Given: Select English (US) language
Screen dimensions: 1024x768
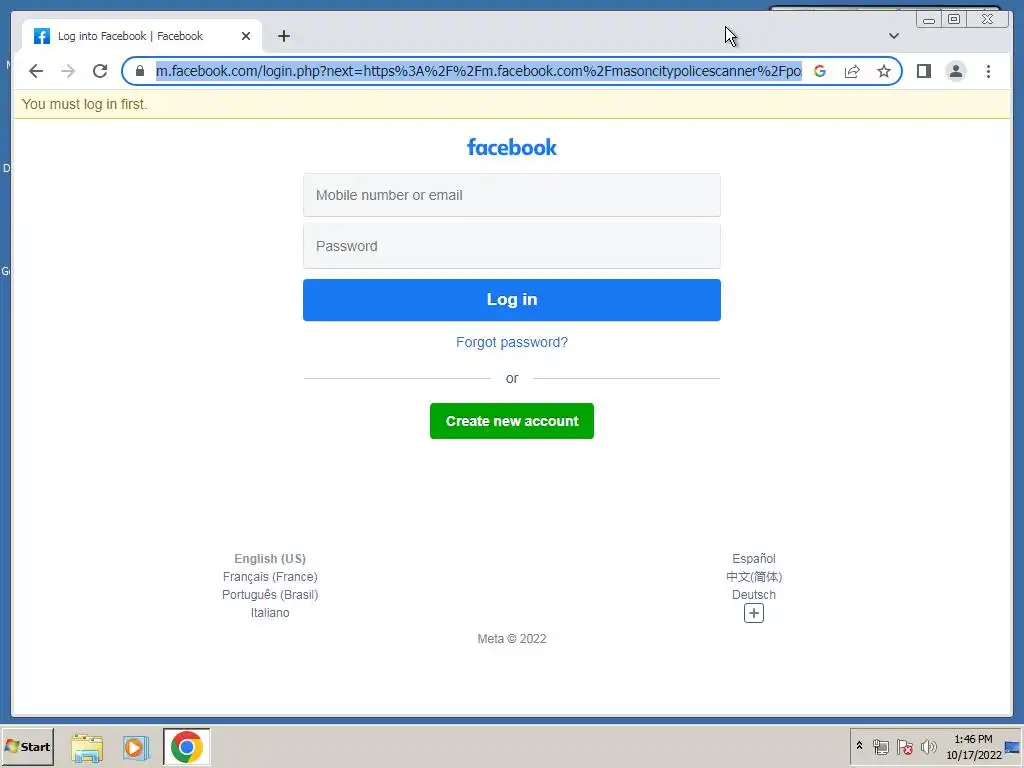Looking at the screenshot, I should tap(270, 559).
